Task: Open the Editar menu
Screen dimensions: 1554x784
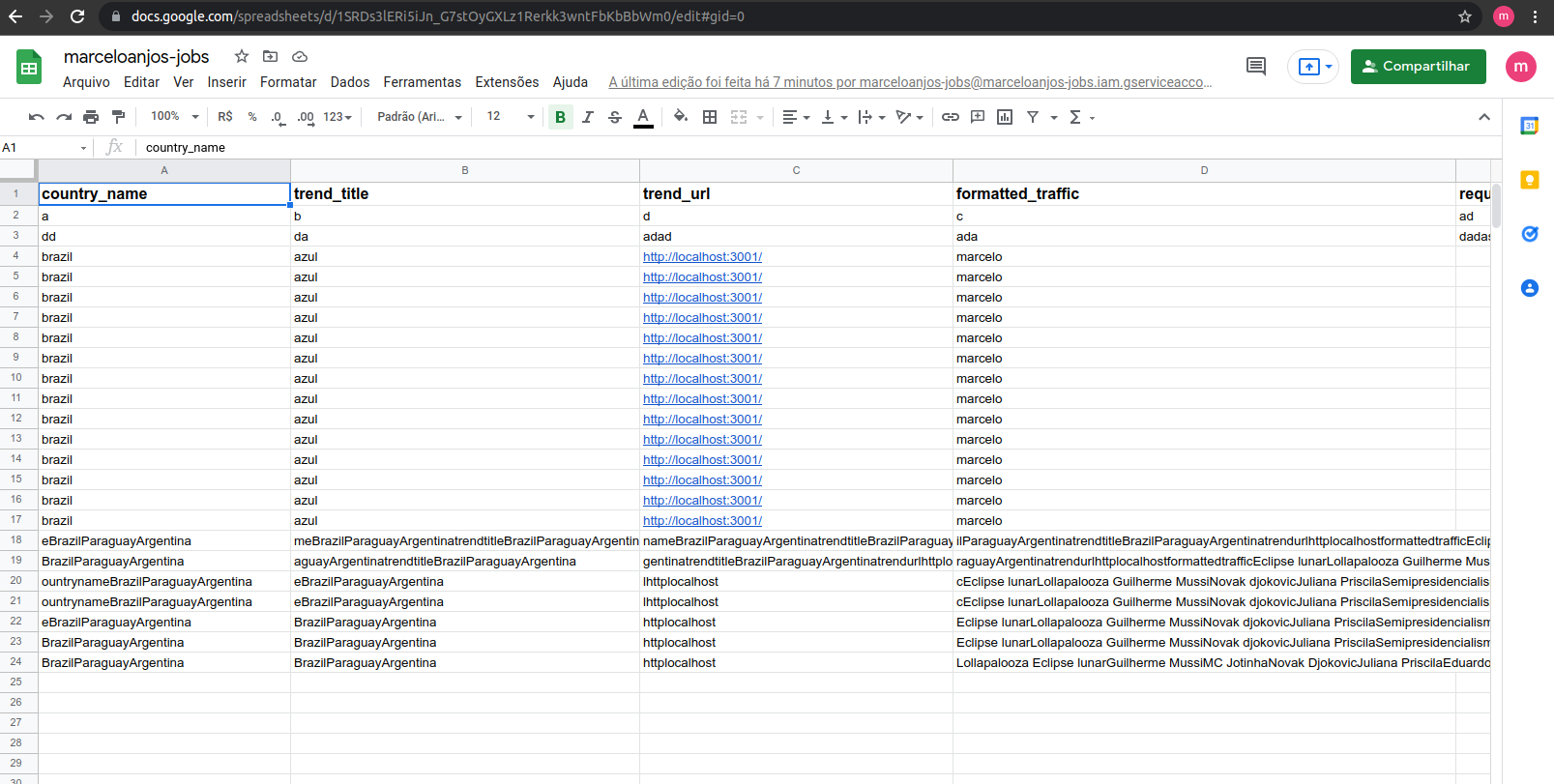Action: point(141,82)
